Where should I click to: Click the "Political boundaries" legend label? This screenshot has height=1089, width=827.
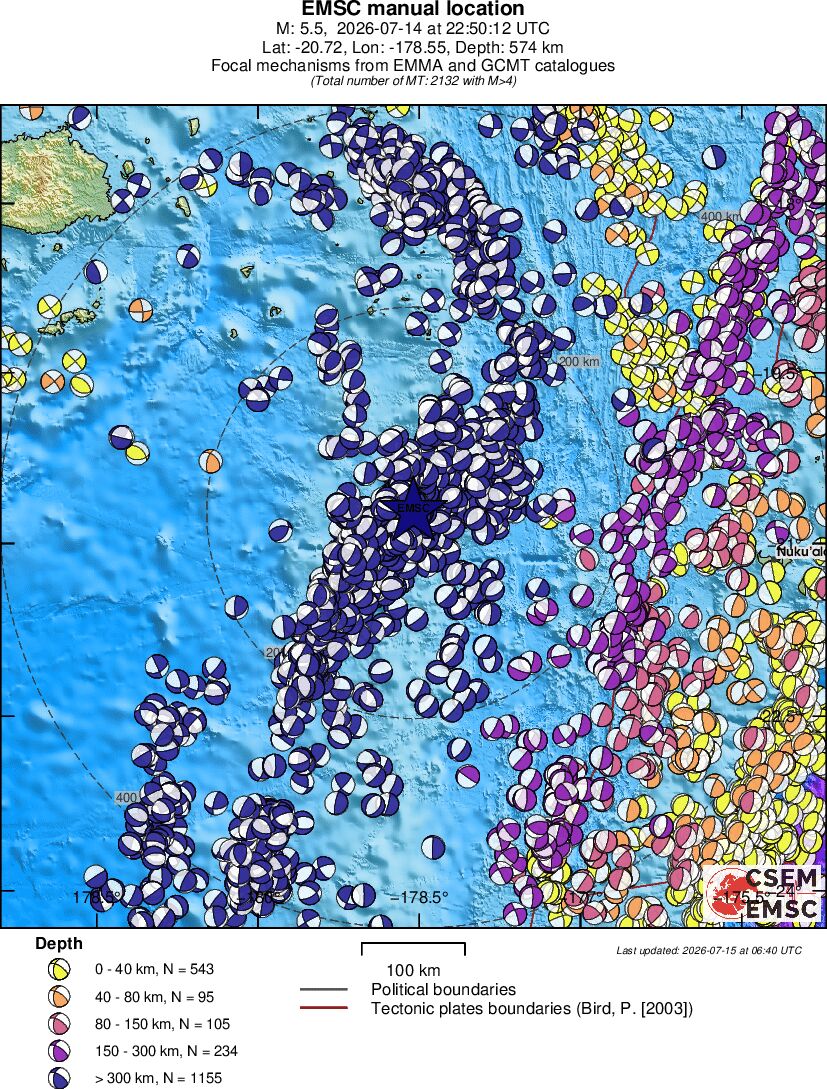click(443, 989)
